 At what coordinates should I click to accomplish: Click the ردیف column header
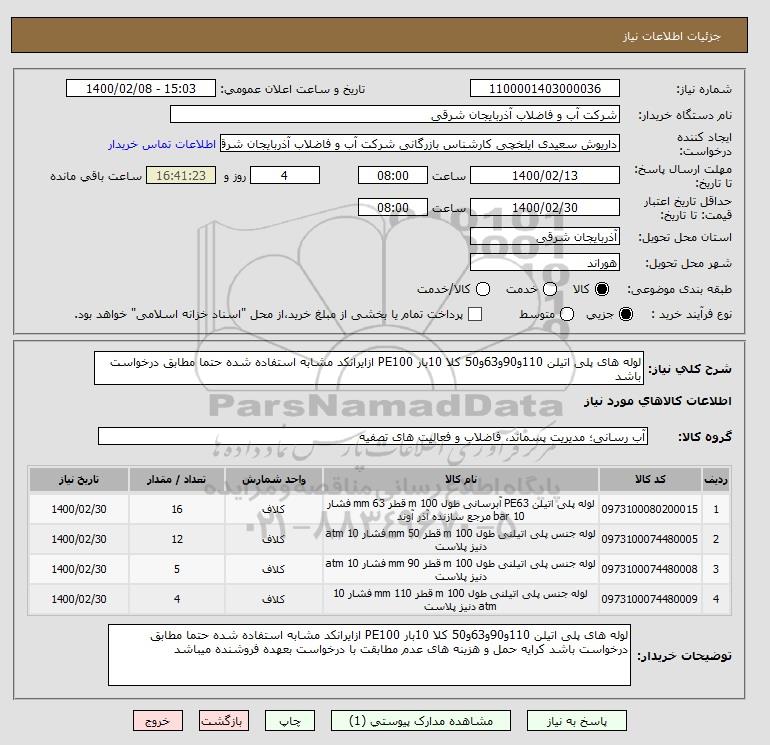[x=715, y=479]
